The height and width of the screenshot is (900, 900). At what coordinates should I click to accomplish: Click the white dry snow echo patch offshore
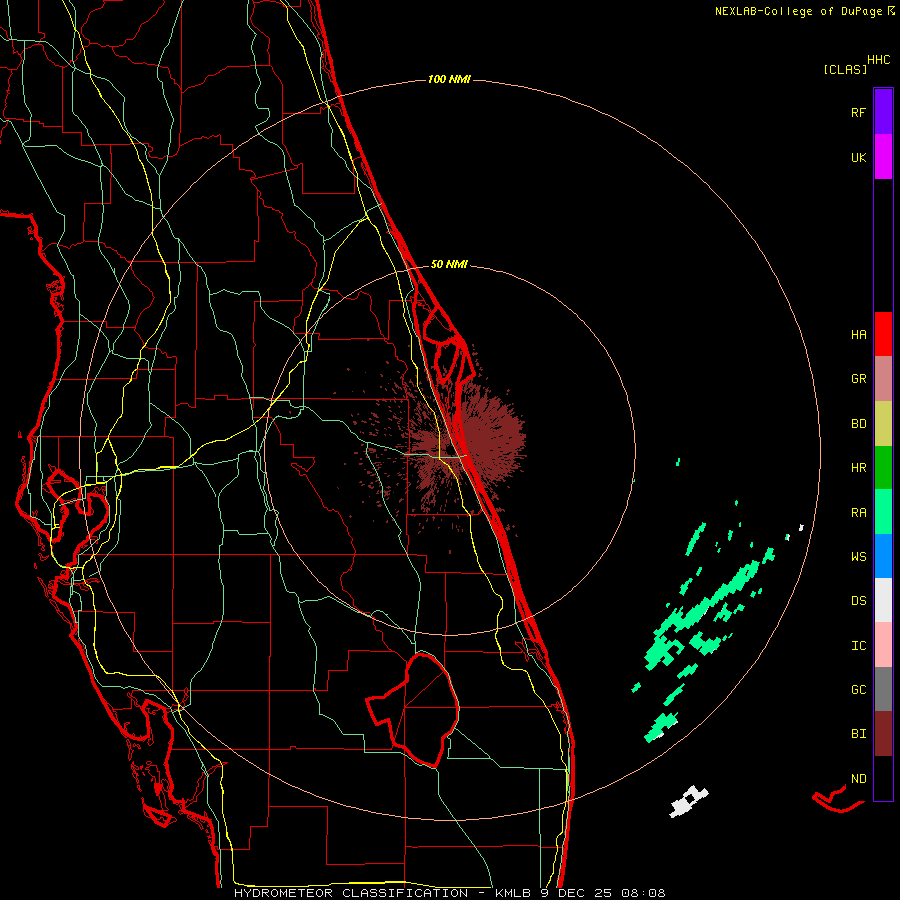tap(688, 800)
